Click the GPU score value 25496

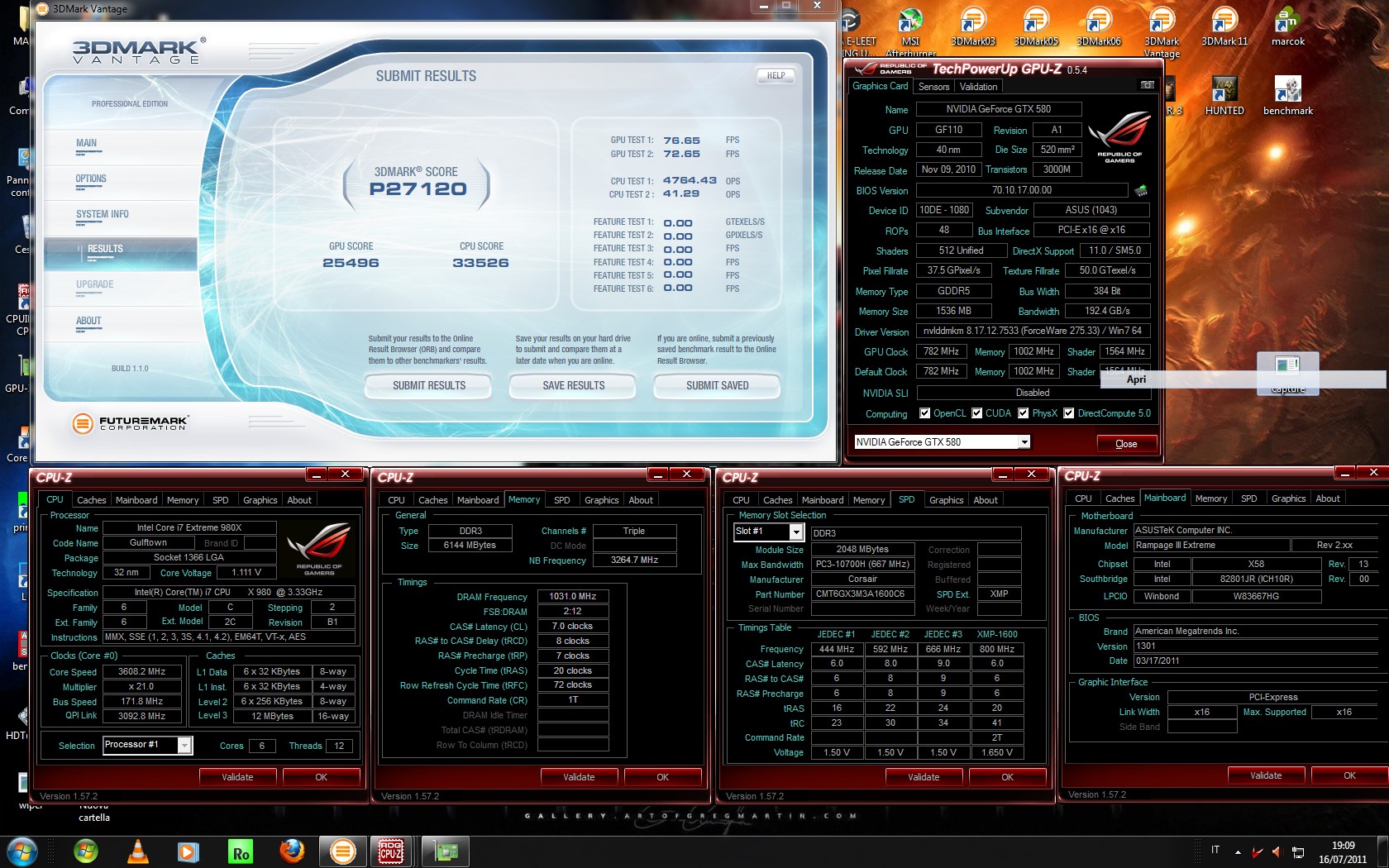coord(351,263)
